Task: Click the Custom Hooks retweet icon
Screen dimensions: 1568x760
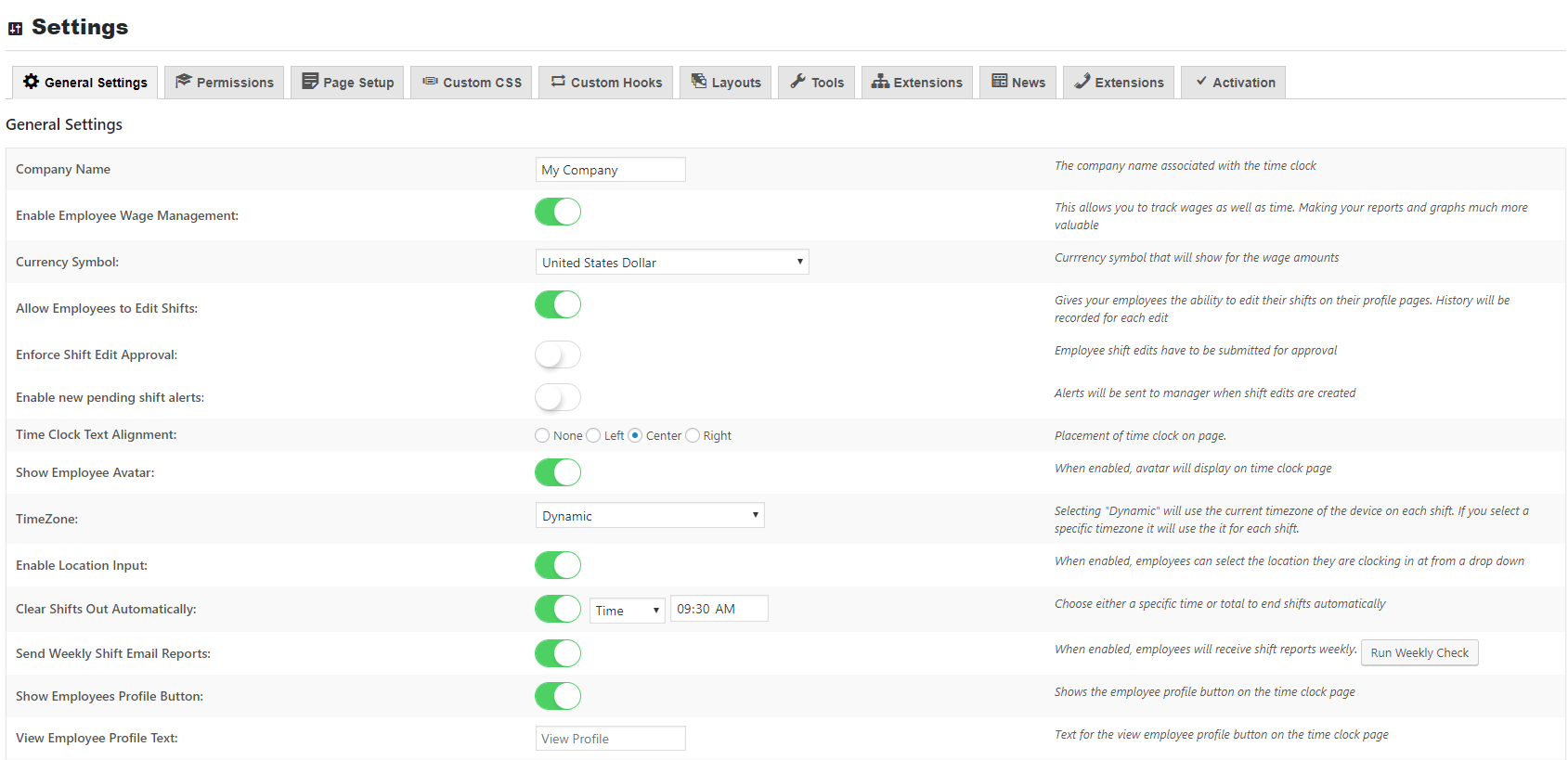Action: click(558, 82)
